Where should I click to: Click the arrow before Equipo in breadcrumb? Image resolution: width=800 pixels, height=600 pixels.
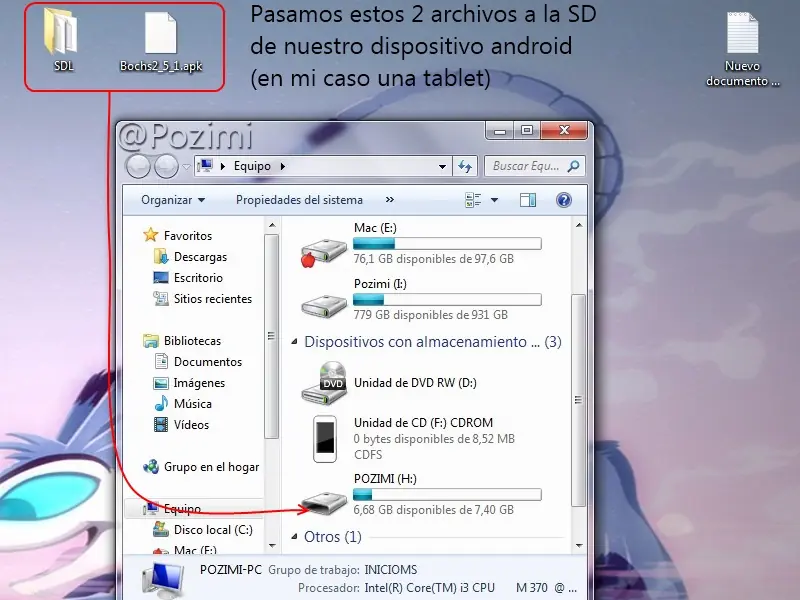222,166
